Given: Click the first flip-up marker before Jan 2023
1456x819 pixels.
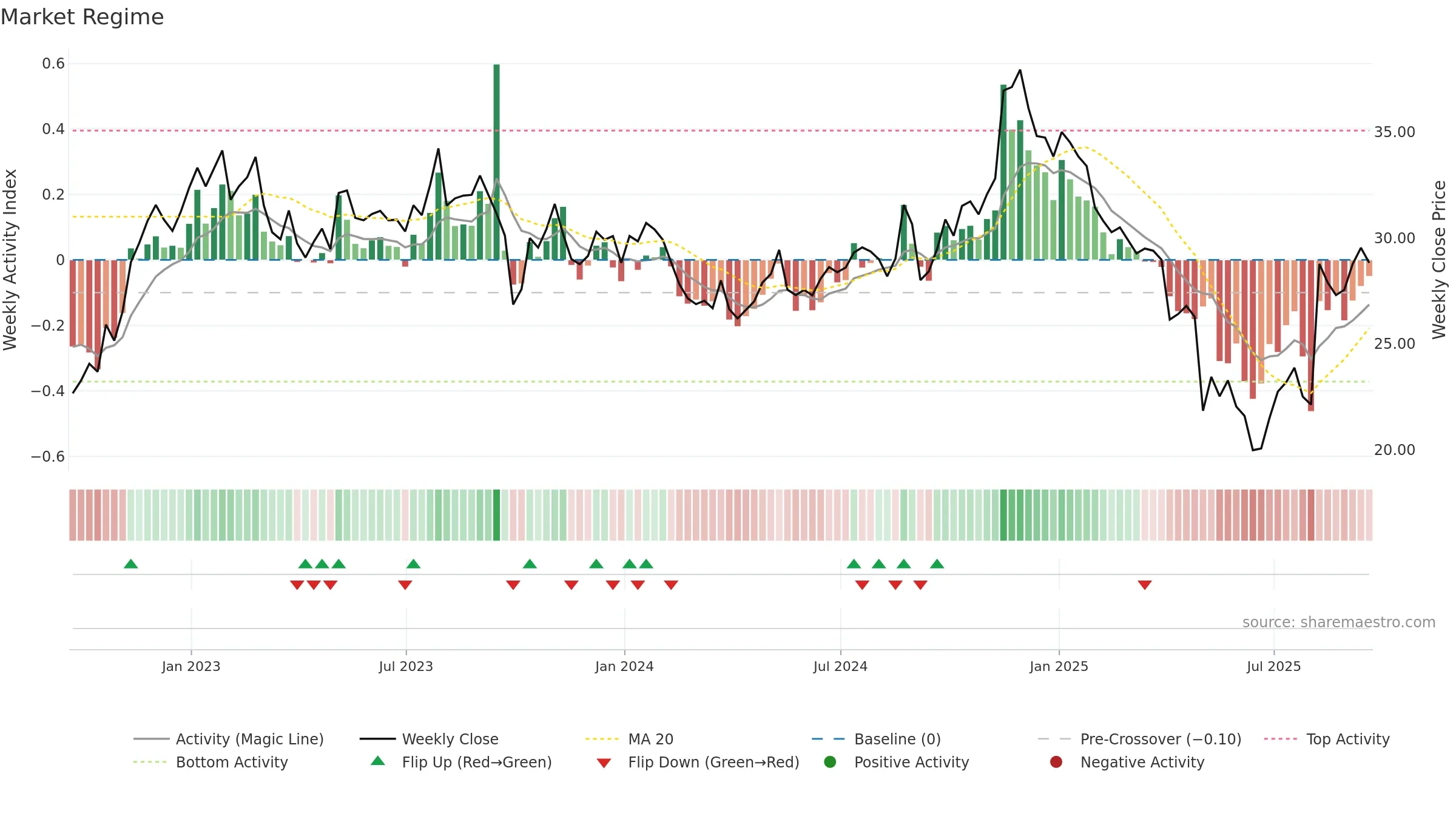Looking at the screenshot, I should 131,564.
